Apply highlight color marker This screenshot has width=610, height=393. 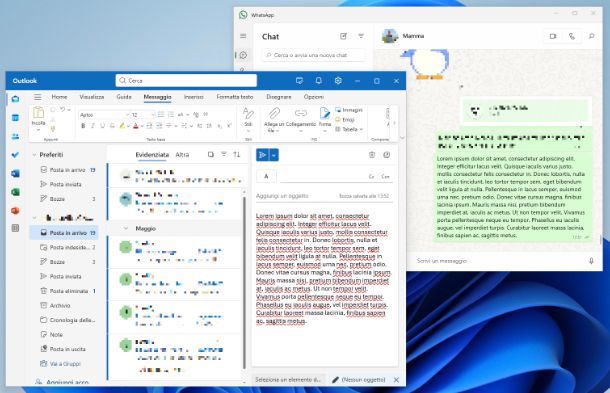click(122, 126)
